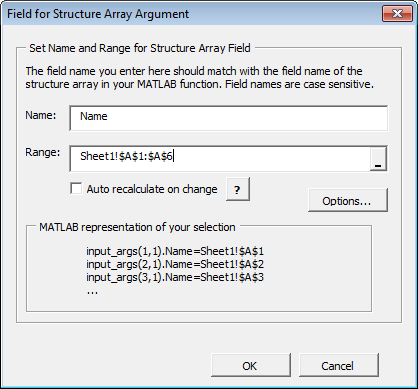
Task: Click the ellipsis below the preview lines
Action: [92, 292]
